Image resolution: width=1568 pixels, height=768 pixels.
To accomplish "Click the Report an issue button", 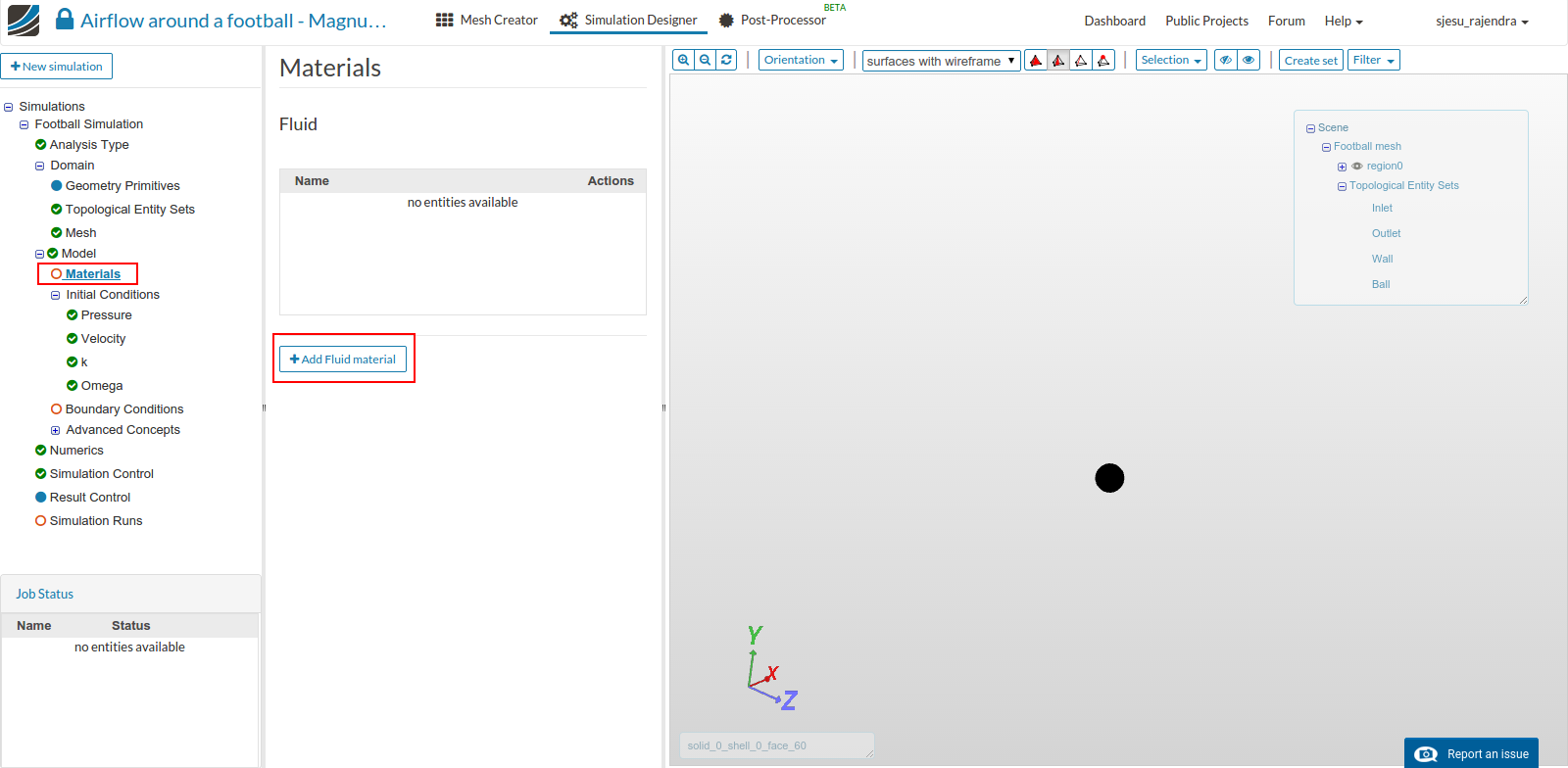I will click(1471, 753).
